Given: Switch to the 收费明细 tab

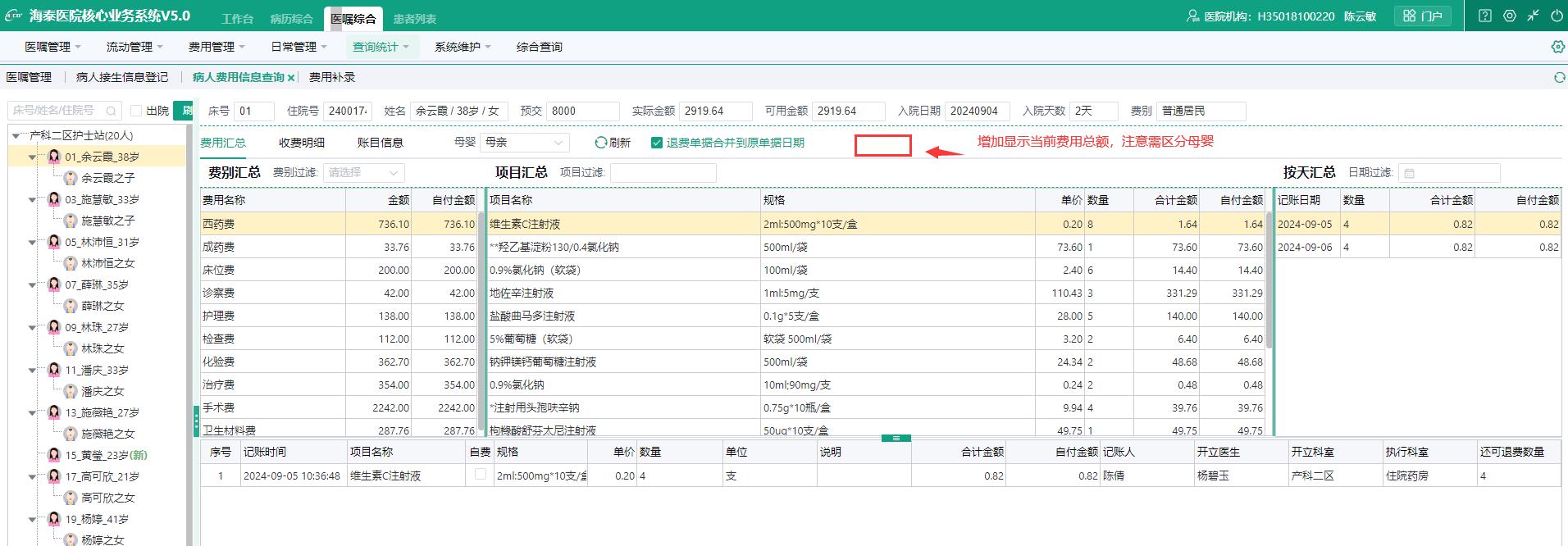Looking at the screenshot, I should pos(302,143).
